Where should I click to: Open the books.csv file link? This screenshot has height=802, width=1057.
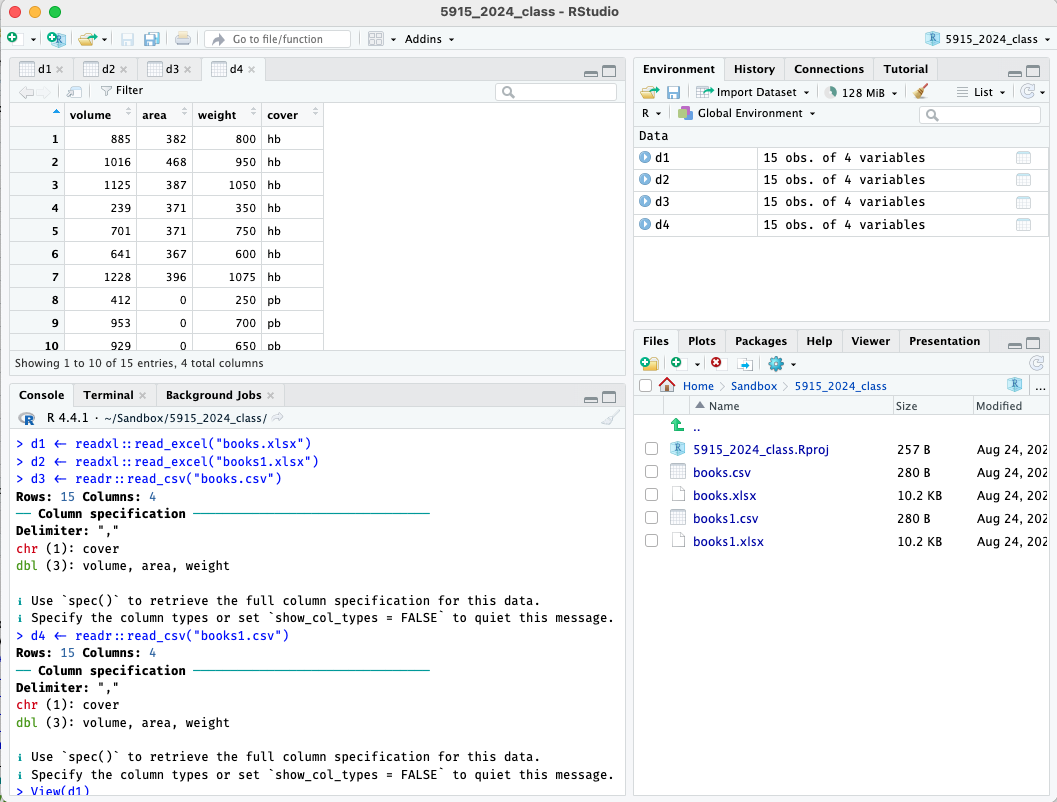721,472
